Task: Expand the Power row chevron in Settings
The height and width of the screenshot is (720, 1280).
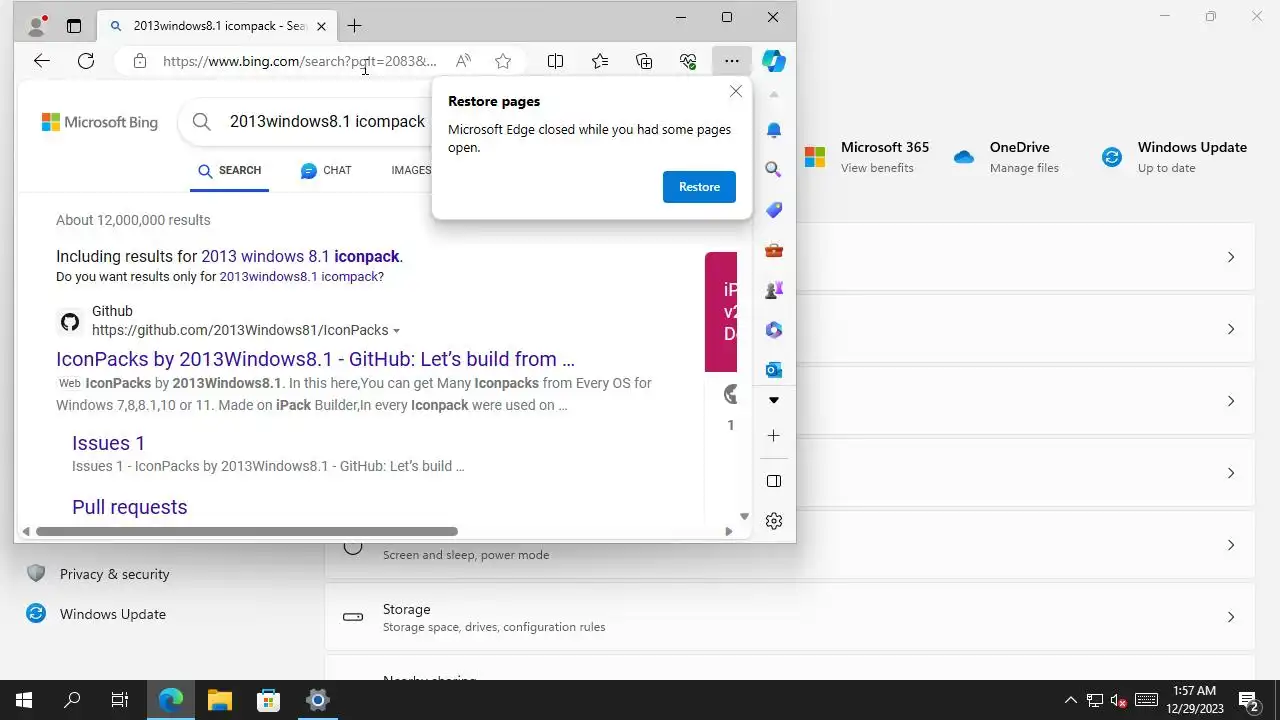Action: [x=1231, y=545]
